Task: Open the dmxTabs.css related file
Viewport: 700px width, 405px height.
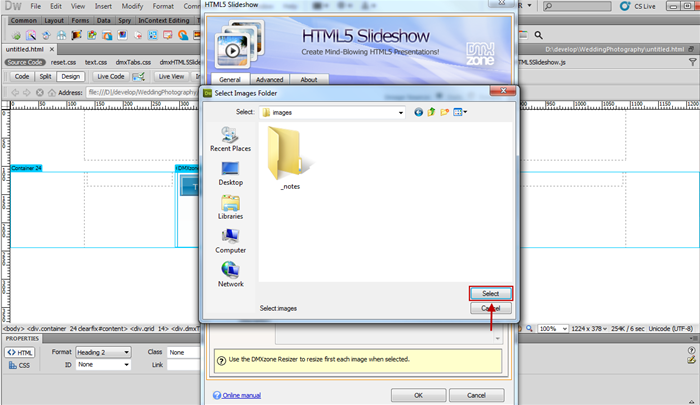Action: point(133,63)
